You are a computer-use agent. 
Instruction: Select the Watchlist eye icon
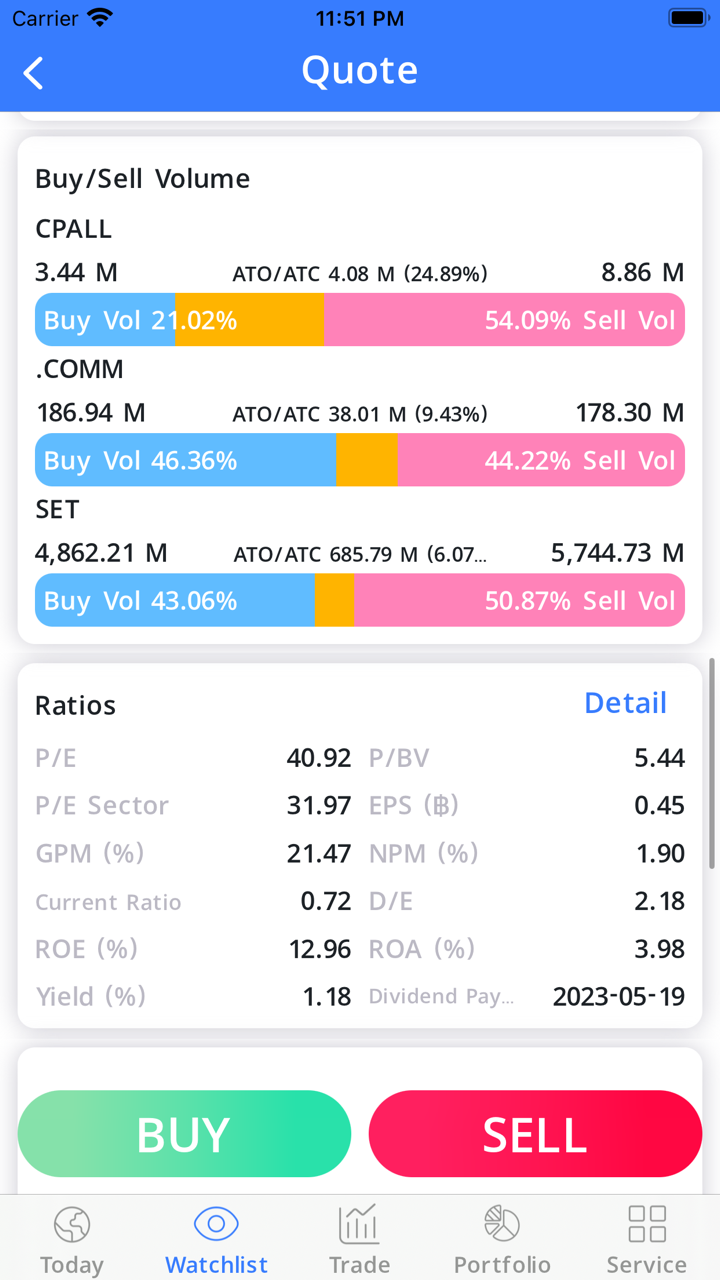(x=216, y=1224)
